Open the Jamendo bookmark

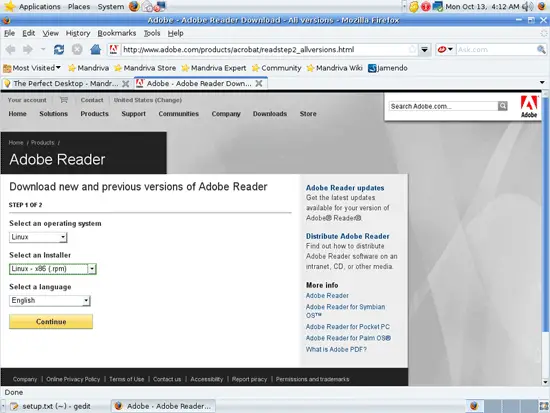pos(388,68)
